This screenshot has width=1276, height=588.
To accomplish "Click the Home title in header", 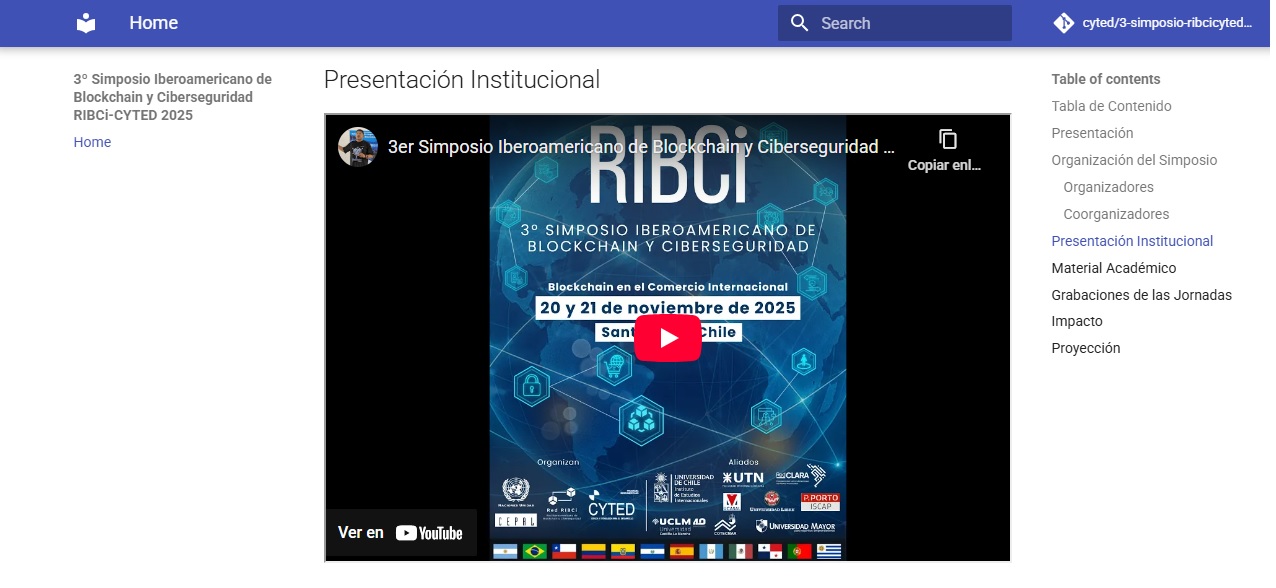I will [x=153, y=23].
